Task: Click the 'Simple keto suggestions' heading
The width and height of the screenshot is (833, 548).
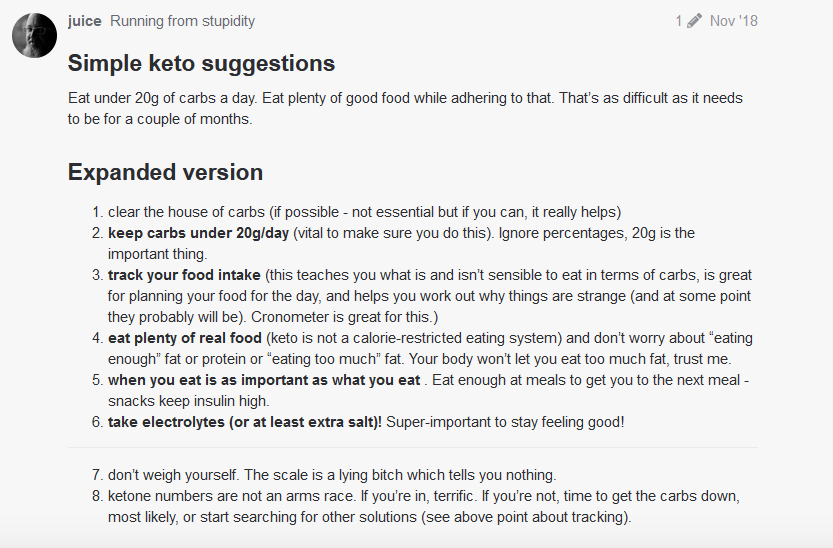Action: (x=201, y=63)
